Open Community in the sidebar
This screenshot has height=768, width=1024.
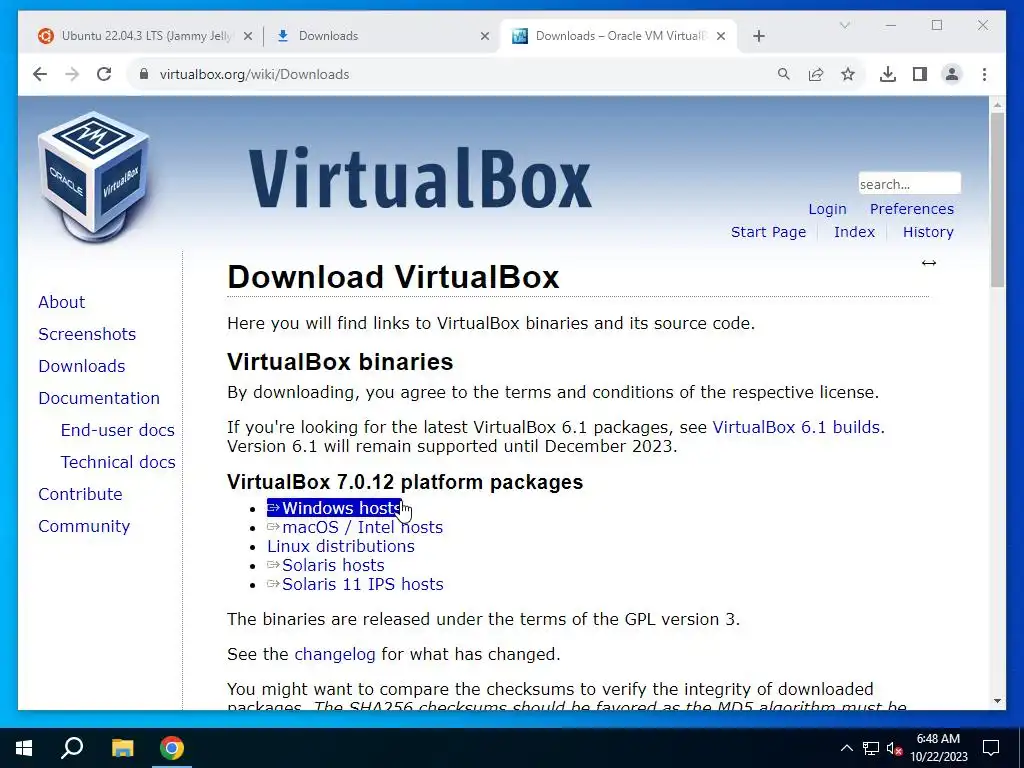[x=84, y=526]
